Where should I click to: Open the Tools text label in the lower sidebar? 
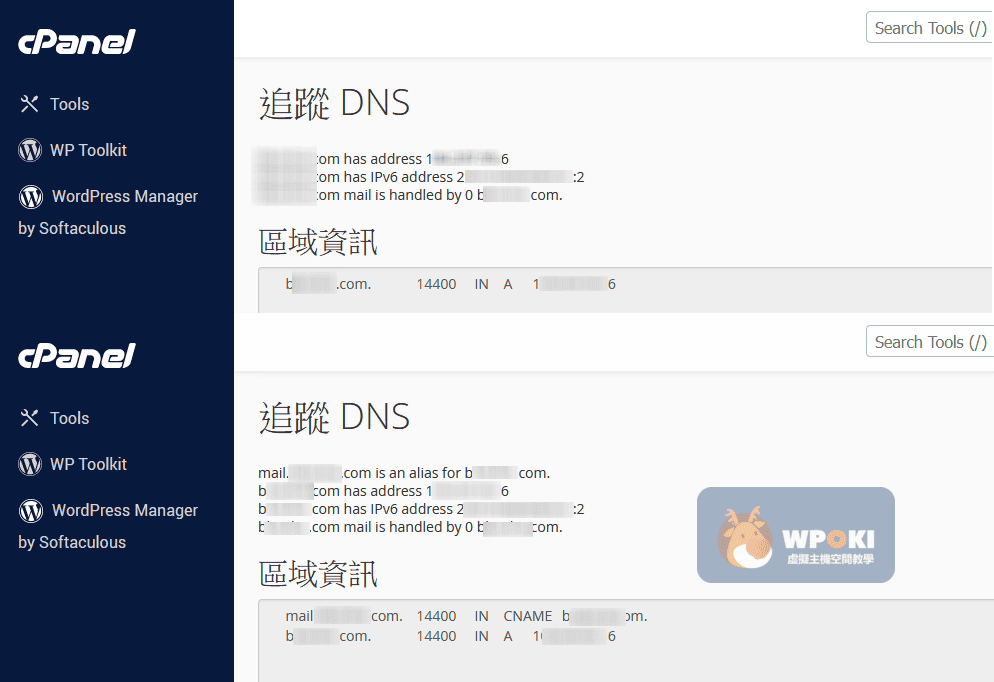pyautogui.click(x=70, y=418)
